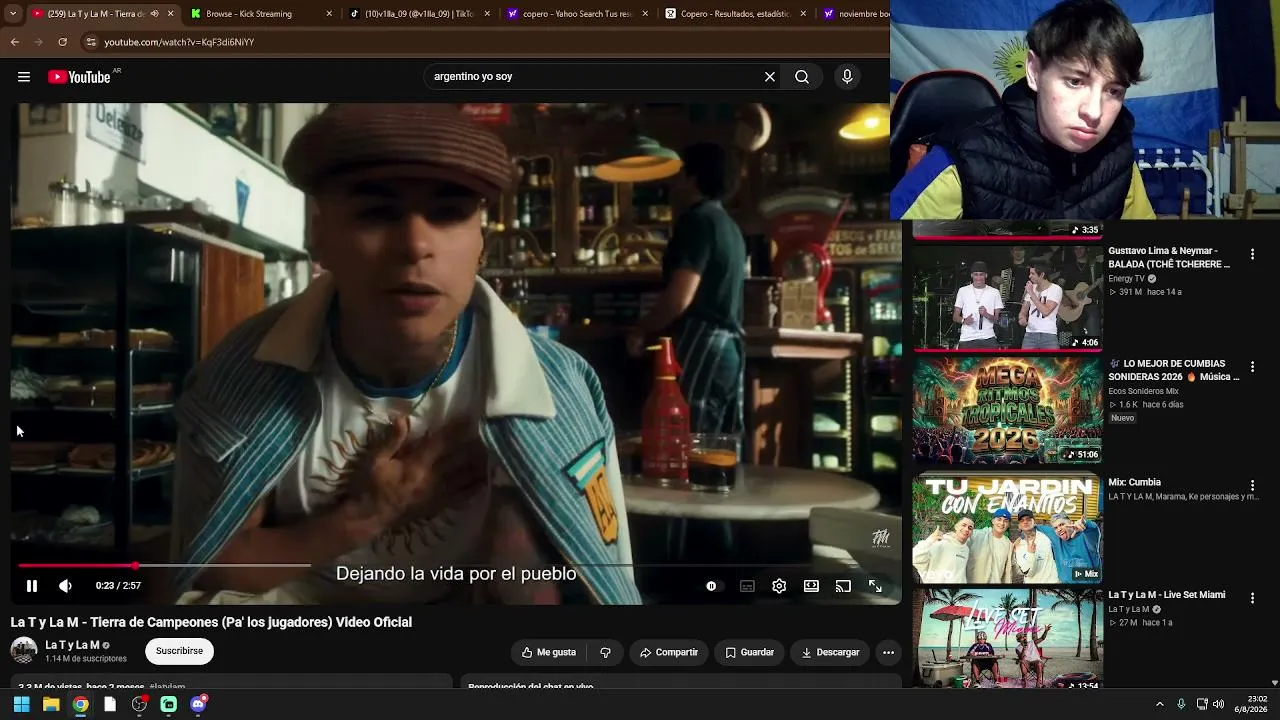This screenshot has width=1280, height=720.
Task: Open more actions beside Descargar
Action: coord(888,652)
